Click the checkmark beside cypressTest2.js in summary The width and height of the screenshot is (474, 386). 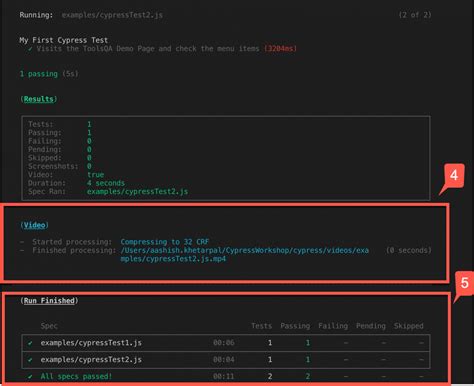point(30,360)
